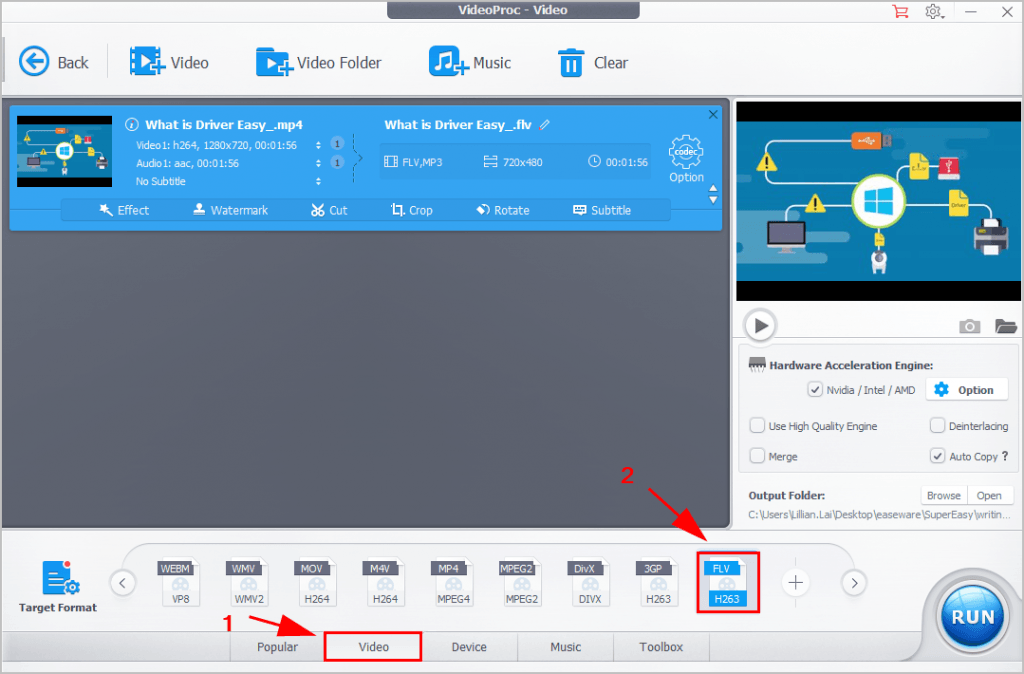This screenshot has height=674, width=1024.
Task: Show previous formats with left arrow
Action: 123,582
